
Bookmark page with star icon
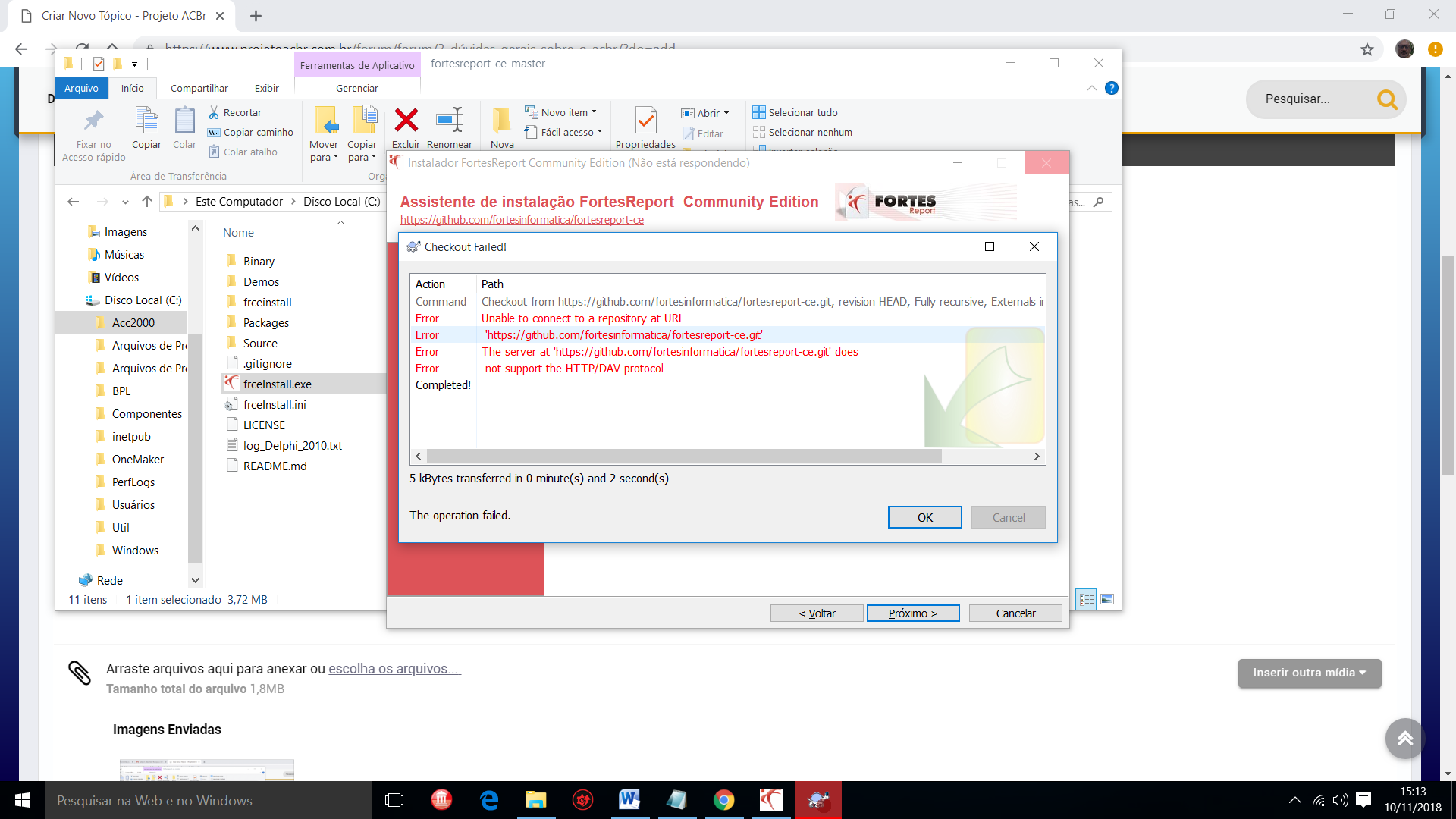(x=1367, y=49)
